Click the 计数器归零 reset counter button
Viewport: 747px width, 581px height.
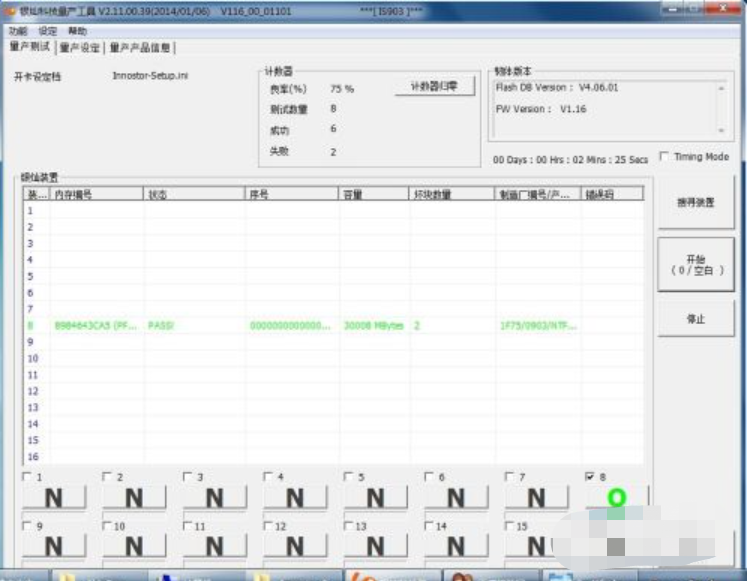pos(434,86)
